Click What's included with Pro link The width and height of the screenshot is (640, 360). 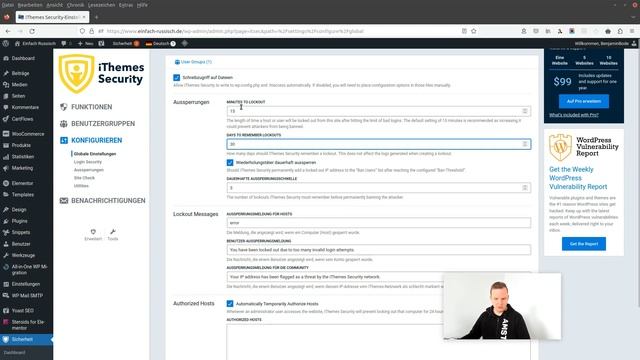pyautogui.click(x=573, y=116)
